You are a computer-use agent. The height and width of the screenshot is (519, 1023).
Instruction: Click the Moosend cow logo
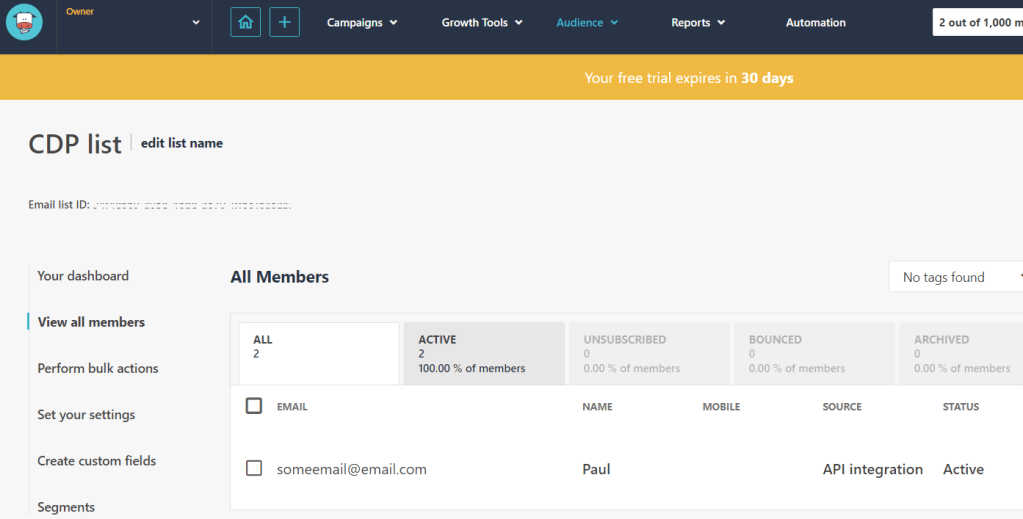[x=23, y=22]
